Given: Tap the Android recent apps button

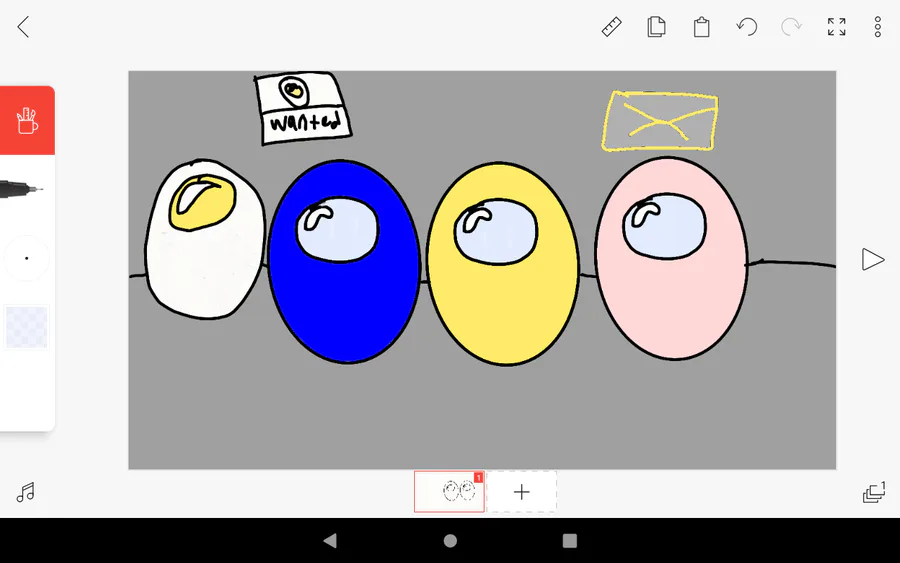Looking at the screenshot, I should tap(570, 541).
